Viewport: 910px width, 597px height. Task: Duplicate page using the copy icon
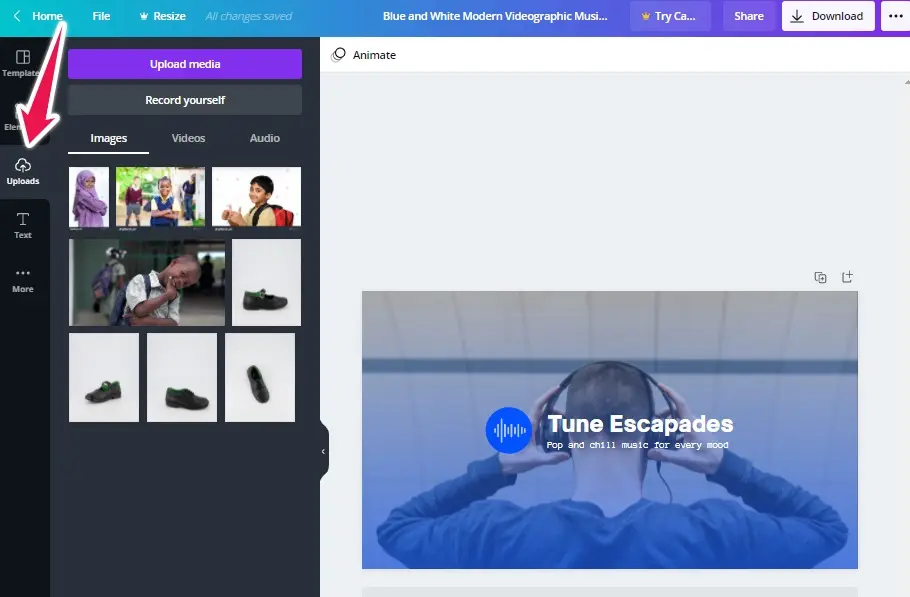coord(820,277)
